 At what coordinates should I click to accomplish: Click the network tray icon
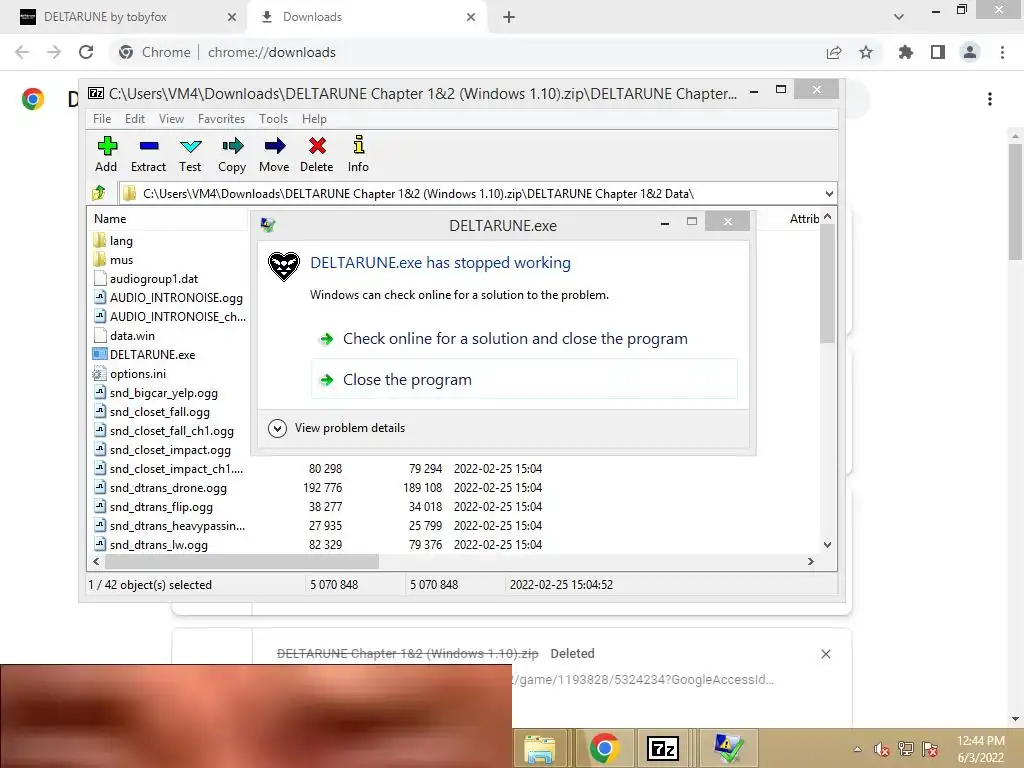point(906,749)
